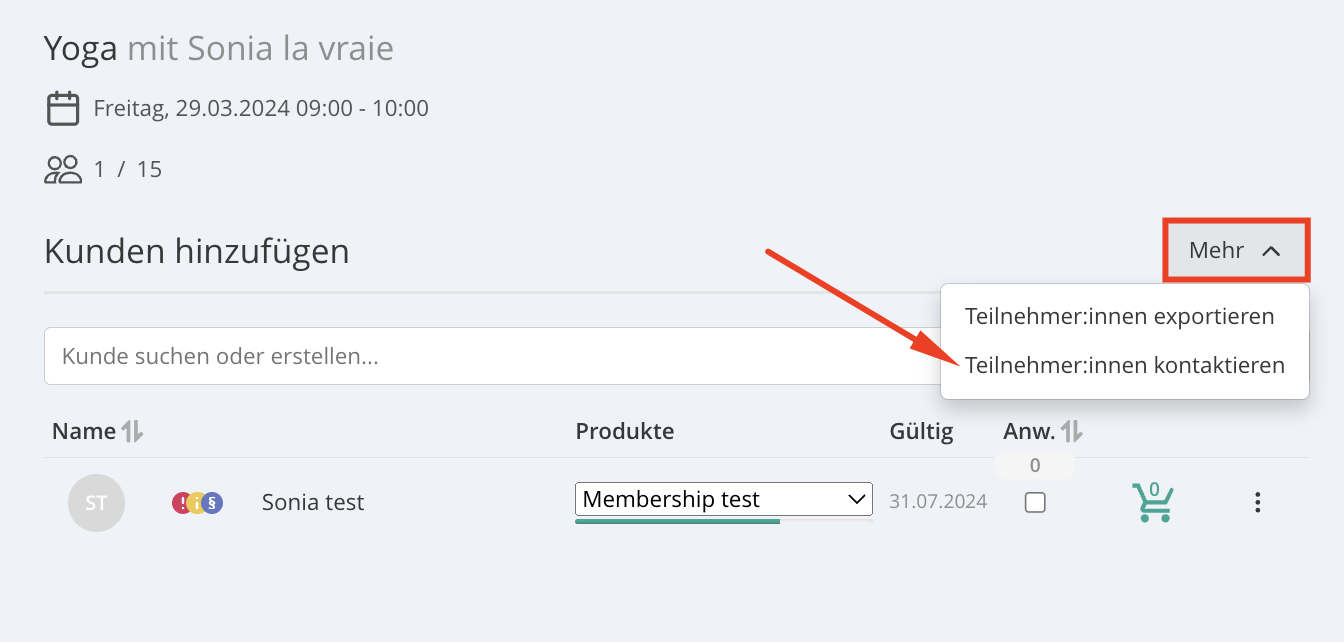Select Teilnehmer:innen kontaktieren menu entry
The image size is (1344, 642).
tap(1125, 365)
